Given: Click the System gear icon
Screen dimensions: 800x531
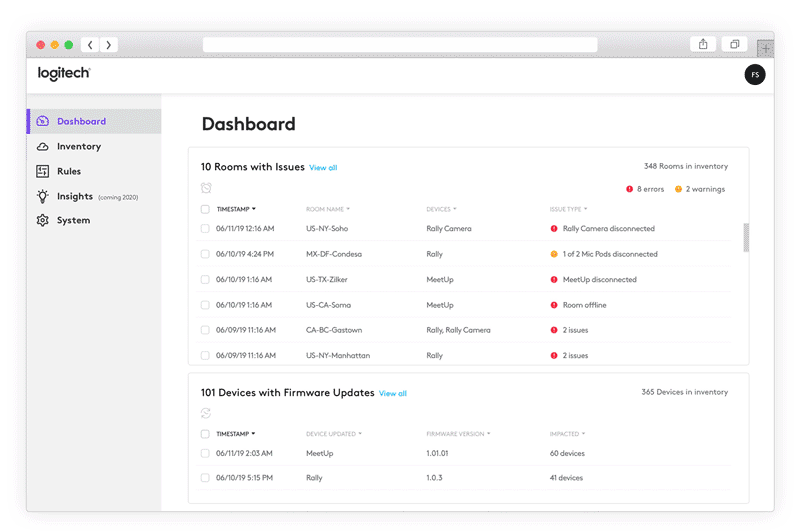Looking at the screenshot, I should point(43,220).
